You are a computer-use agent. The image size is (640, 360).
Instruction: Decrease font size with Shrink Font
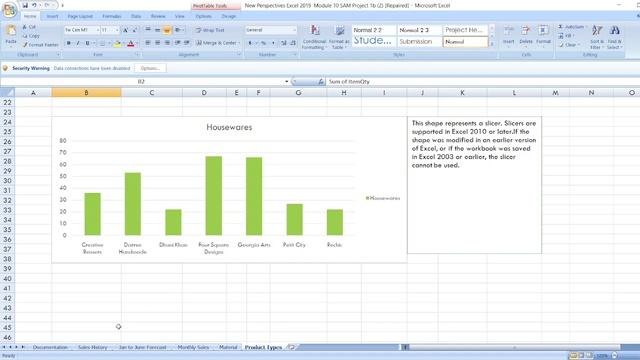click(134, 30)
